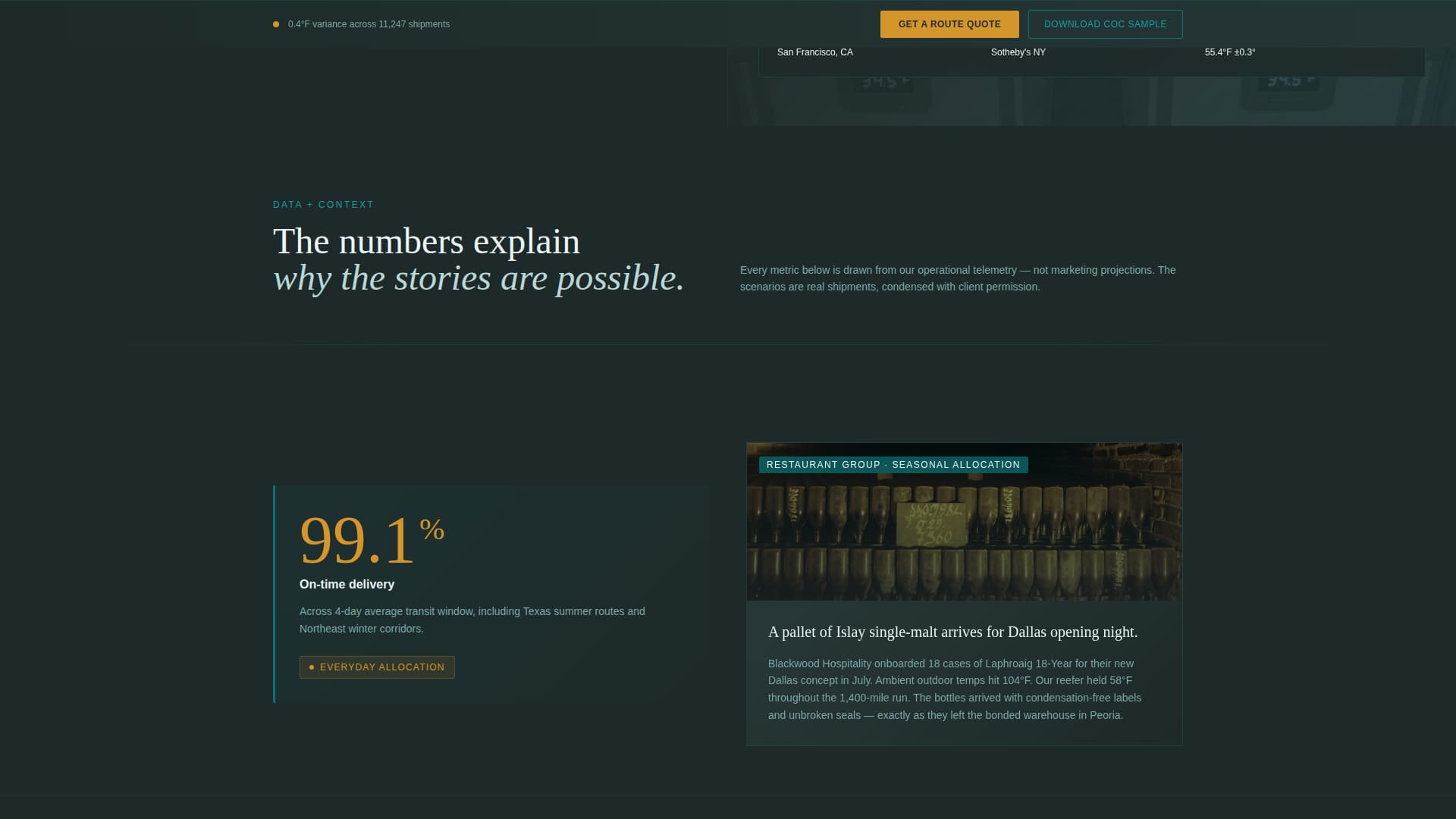Click the DATA + CONTEXT section eyebrow label
Viewport: 1456px width, 819px height.
[323, 204]
